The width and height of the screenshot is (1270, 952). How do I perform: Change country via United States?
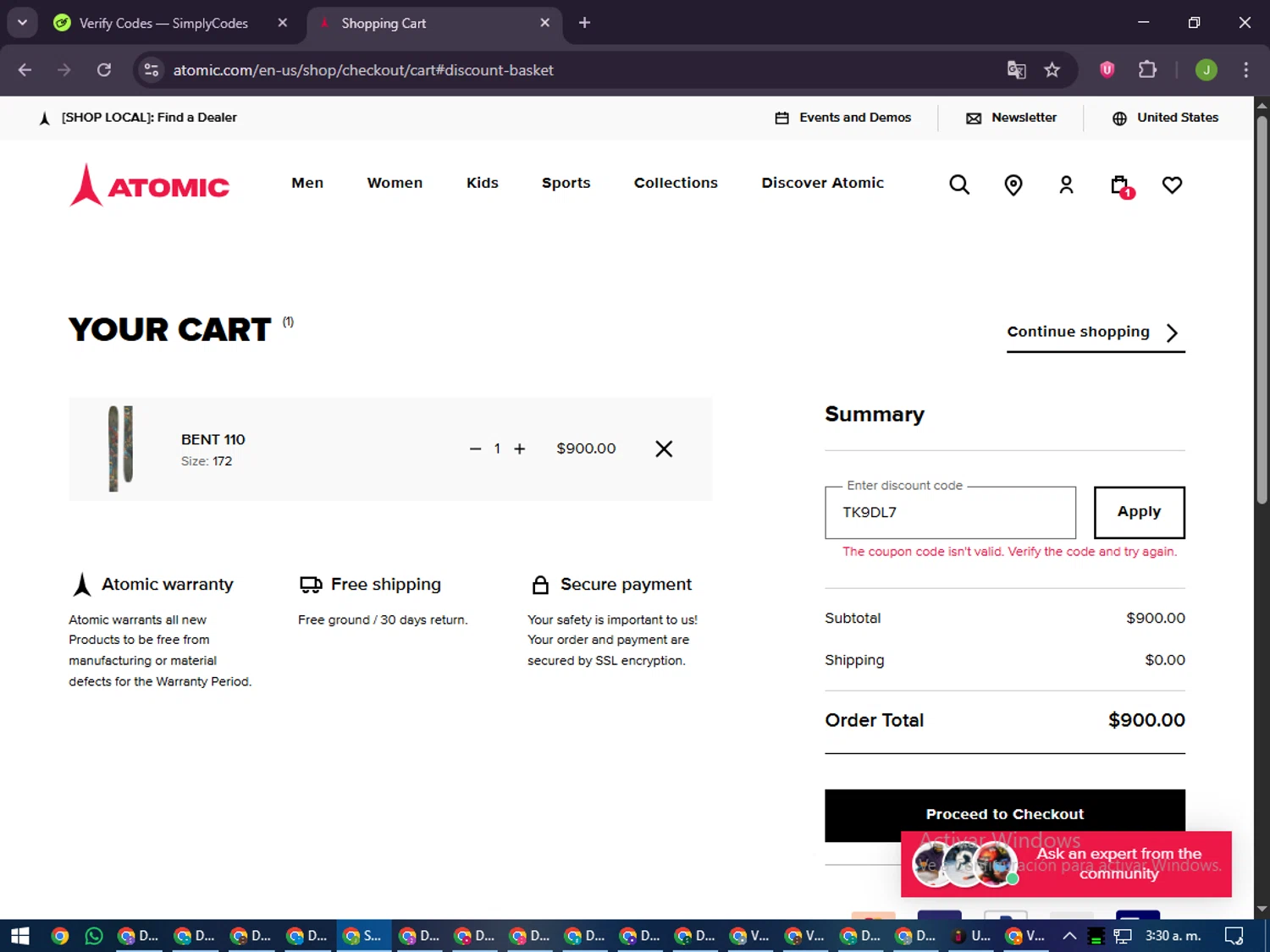tap(1165, 118)
